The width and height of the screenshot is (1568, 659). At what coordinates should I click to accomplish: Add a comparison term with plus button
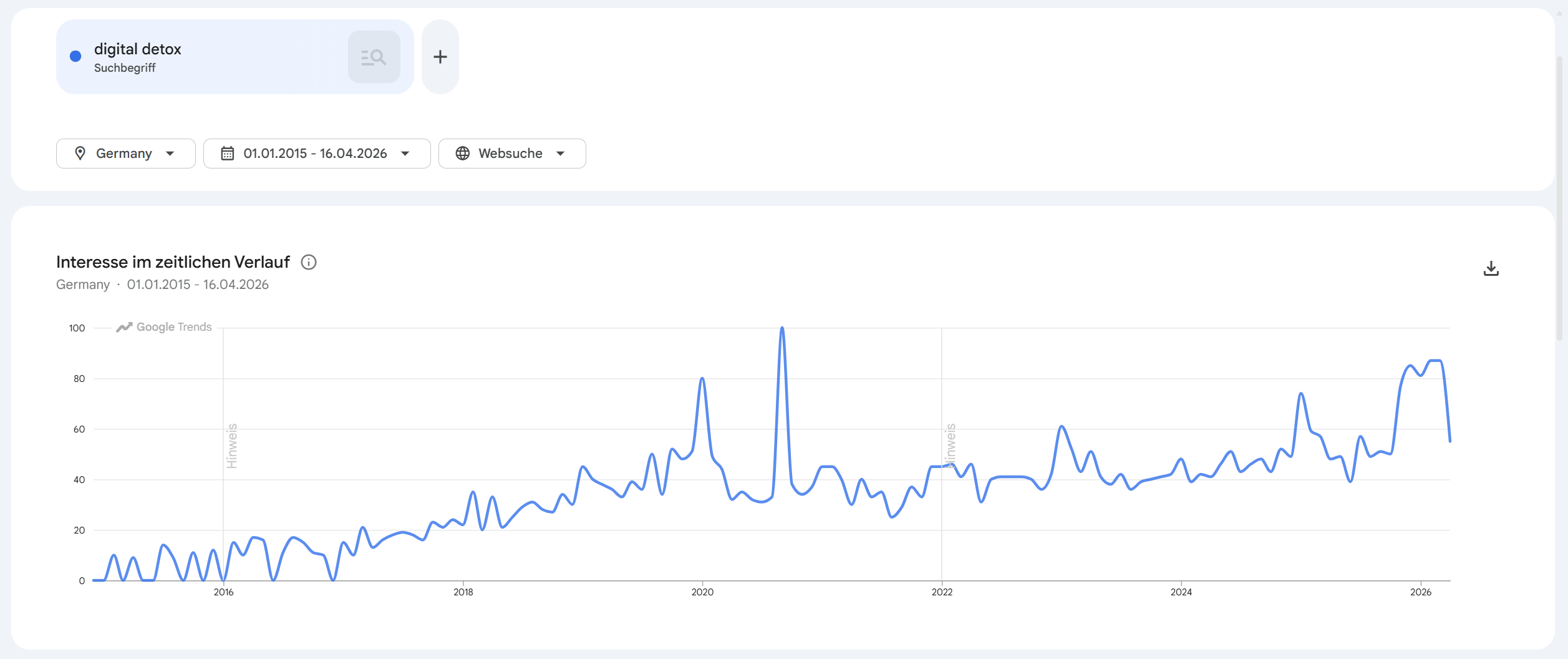[x=440, y=57]
